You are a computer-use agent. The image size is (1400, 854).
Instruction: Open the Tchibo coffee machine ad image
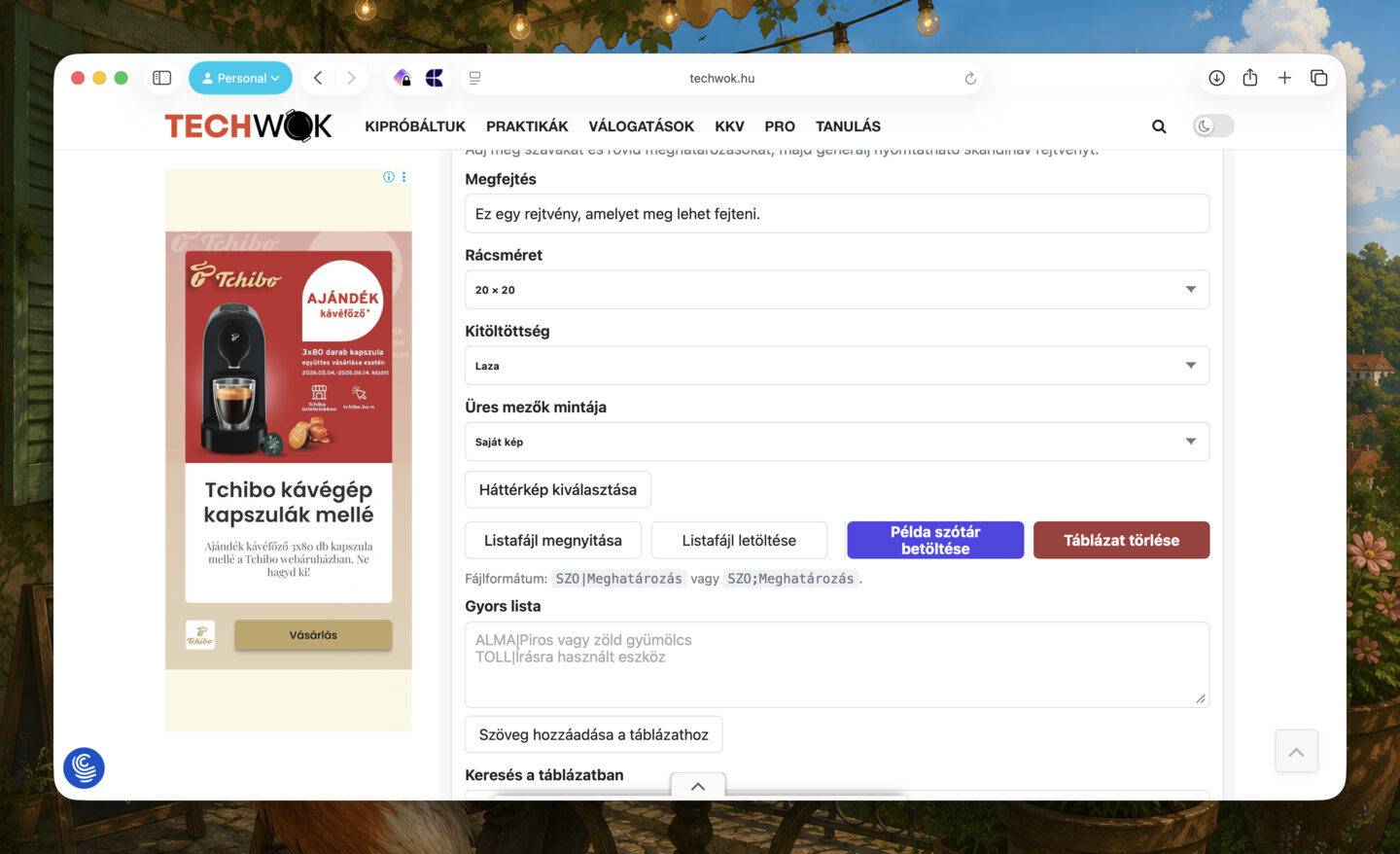[289, 356]
